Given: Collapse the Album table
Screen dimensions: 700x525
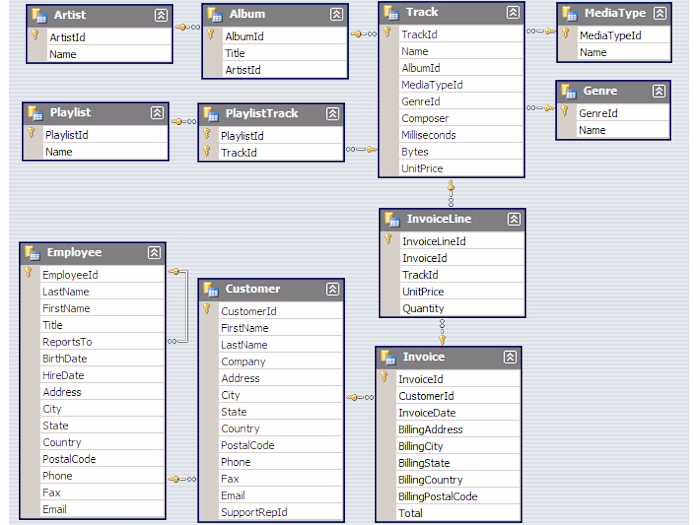Looking at the screenshot, I should point(337,15).
